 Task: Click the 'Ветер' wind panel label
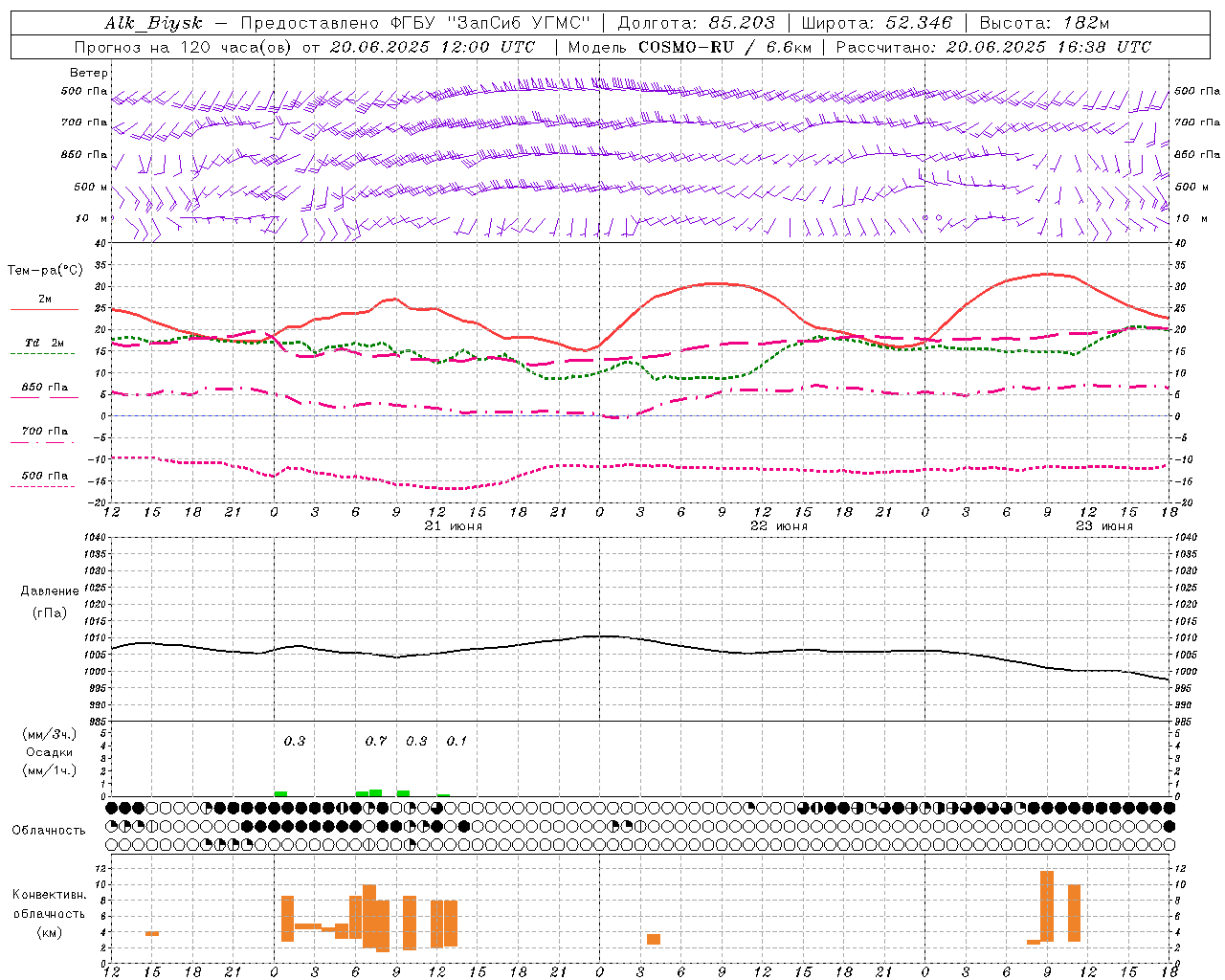click(89, 73)
